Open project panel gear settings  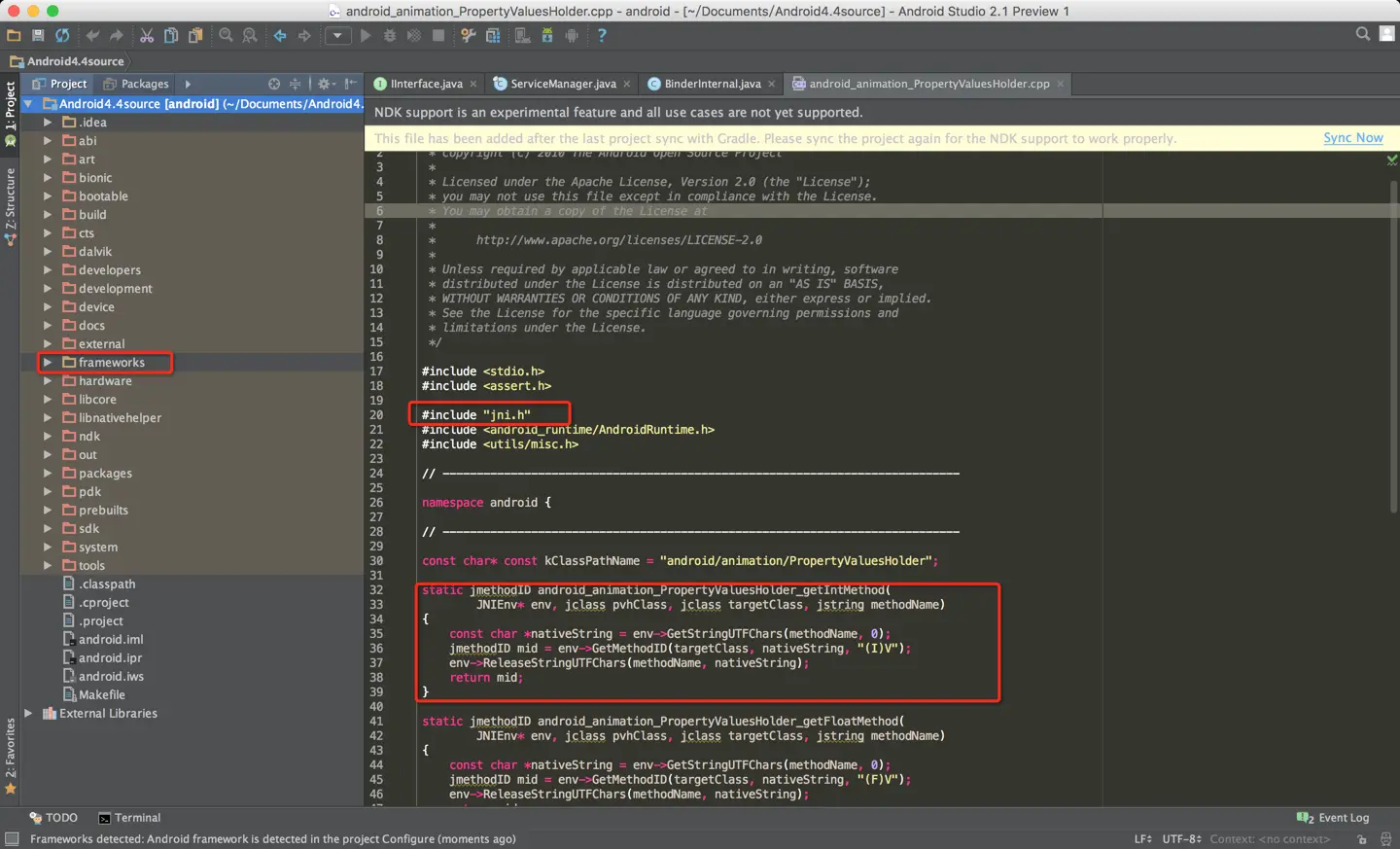325,84
